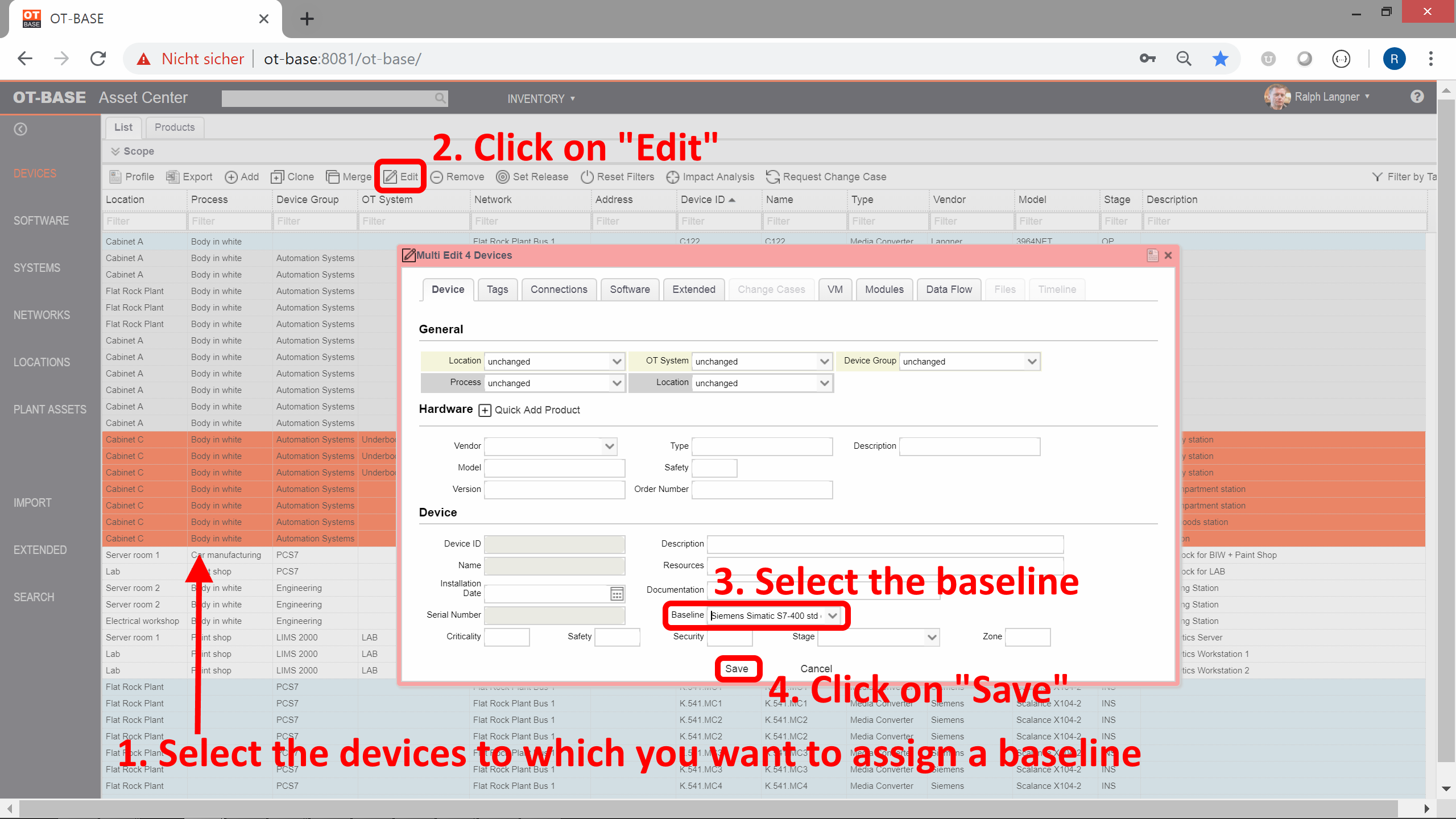The height and width of the screenshot is (819, 1456).
Task: Click the search magnifier in the Asset Center bar
Action: pos(440,98)
